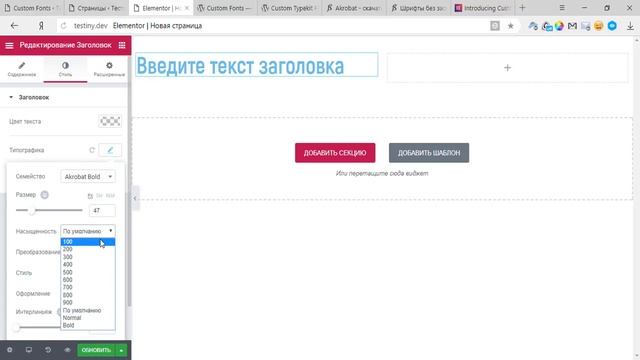The width and height of the screenshot is (640, 360).
Task: Open the Gmail extension icon
Action: pos(572,26)
